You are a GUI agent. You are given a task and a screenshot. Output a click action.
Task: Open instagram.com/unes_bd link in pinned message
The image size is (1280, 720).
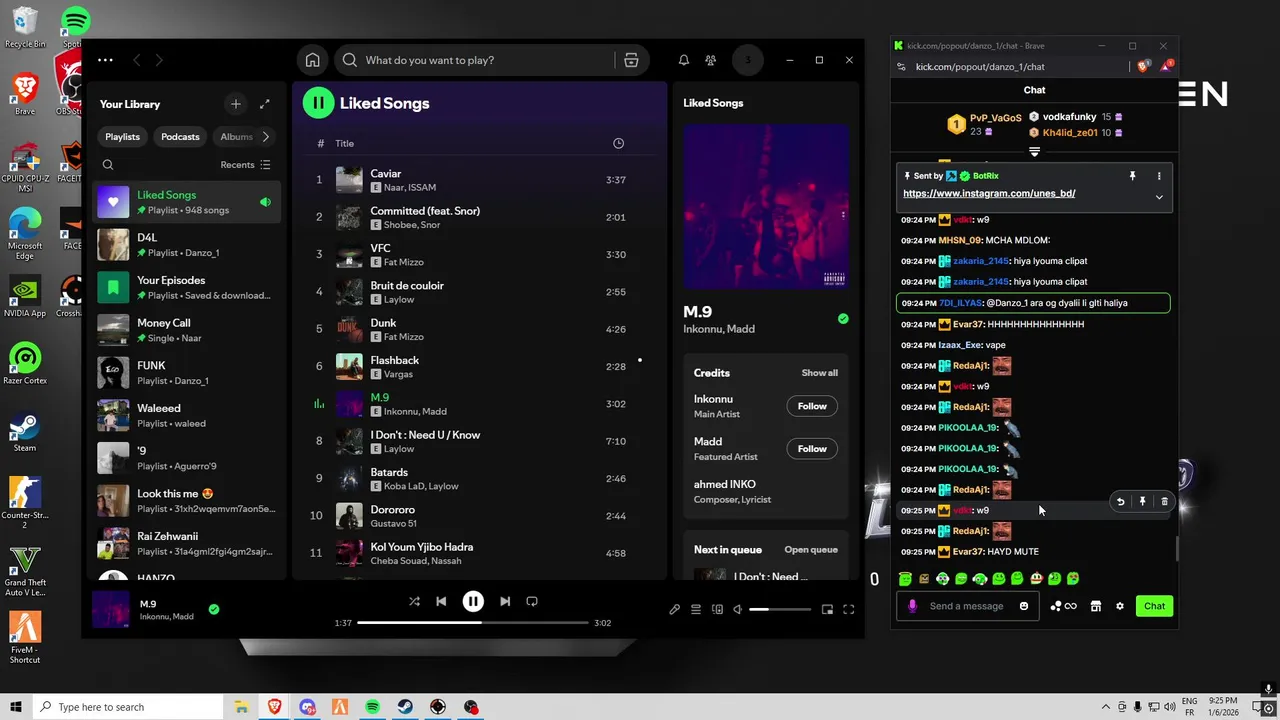[989, 193]
